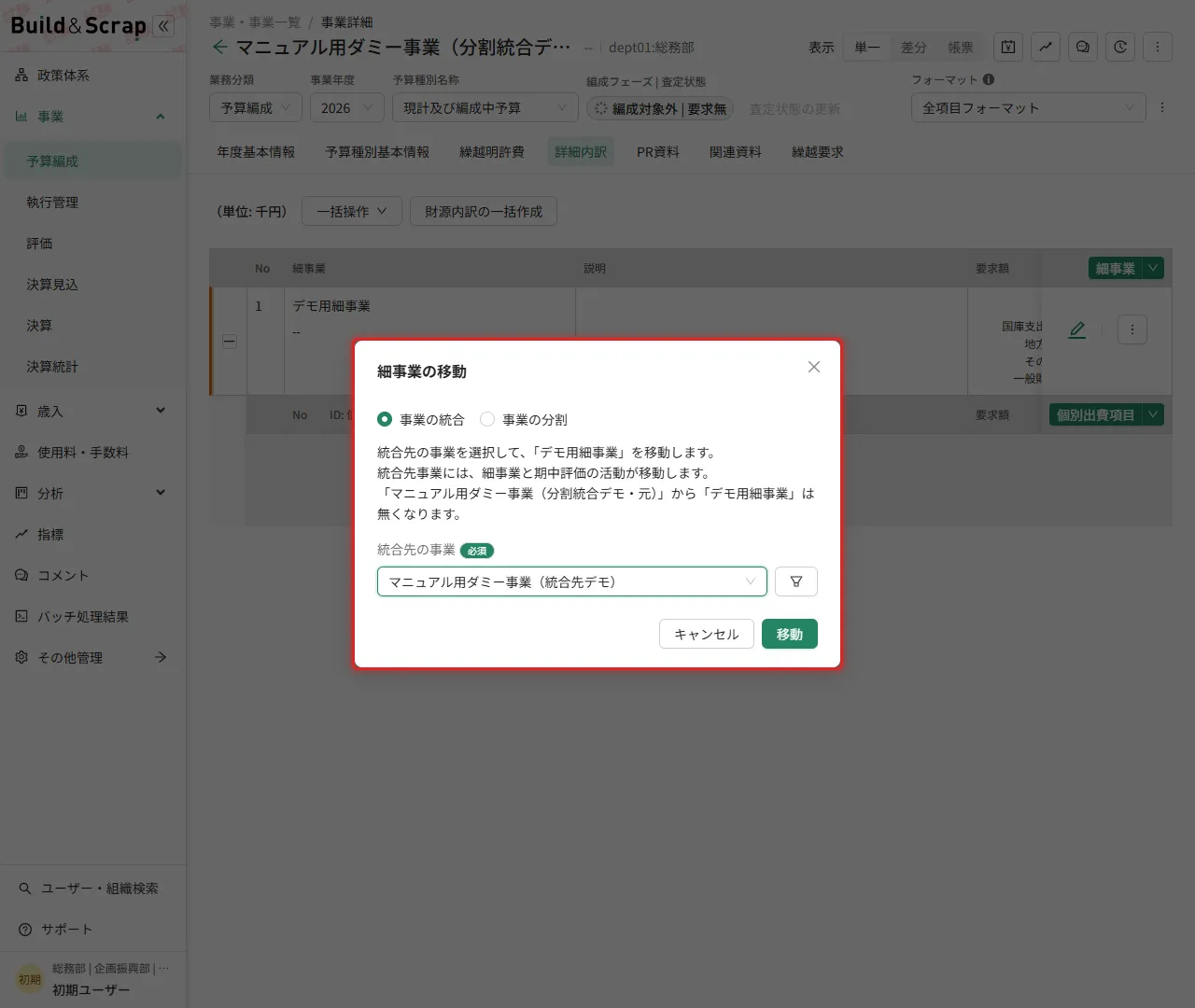The image size is (1195, 1008).
Task: Open 政策体系 in the sidebar
Action: (x=92, y=75)
